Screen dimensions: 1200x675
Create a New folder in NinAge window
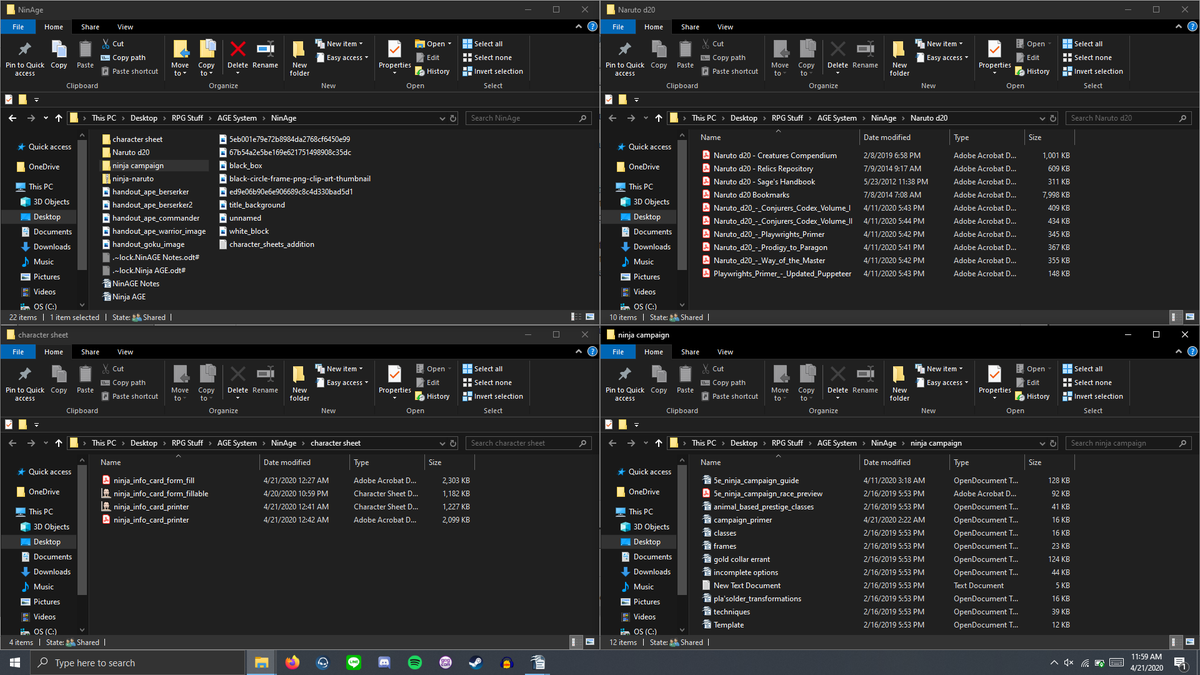click(x=300, y=57)
